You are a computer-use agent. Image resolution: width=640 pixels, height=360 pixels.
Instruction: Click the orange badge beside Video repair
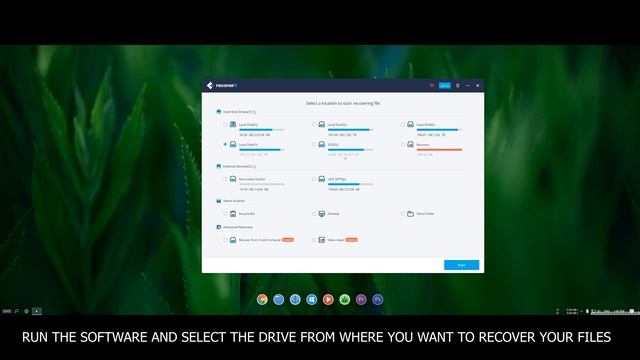tap(351, 240)
